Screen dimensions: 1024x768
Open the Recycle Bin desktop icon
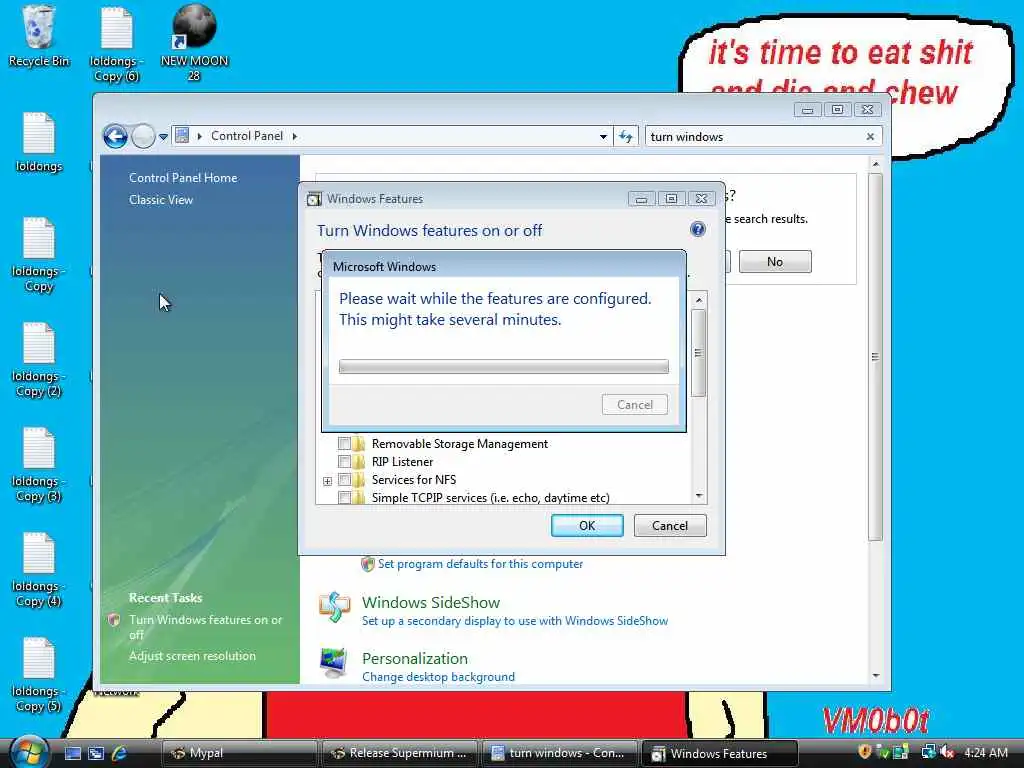coord(39,36)
